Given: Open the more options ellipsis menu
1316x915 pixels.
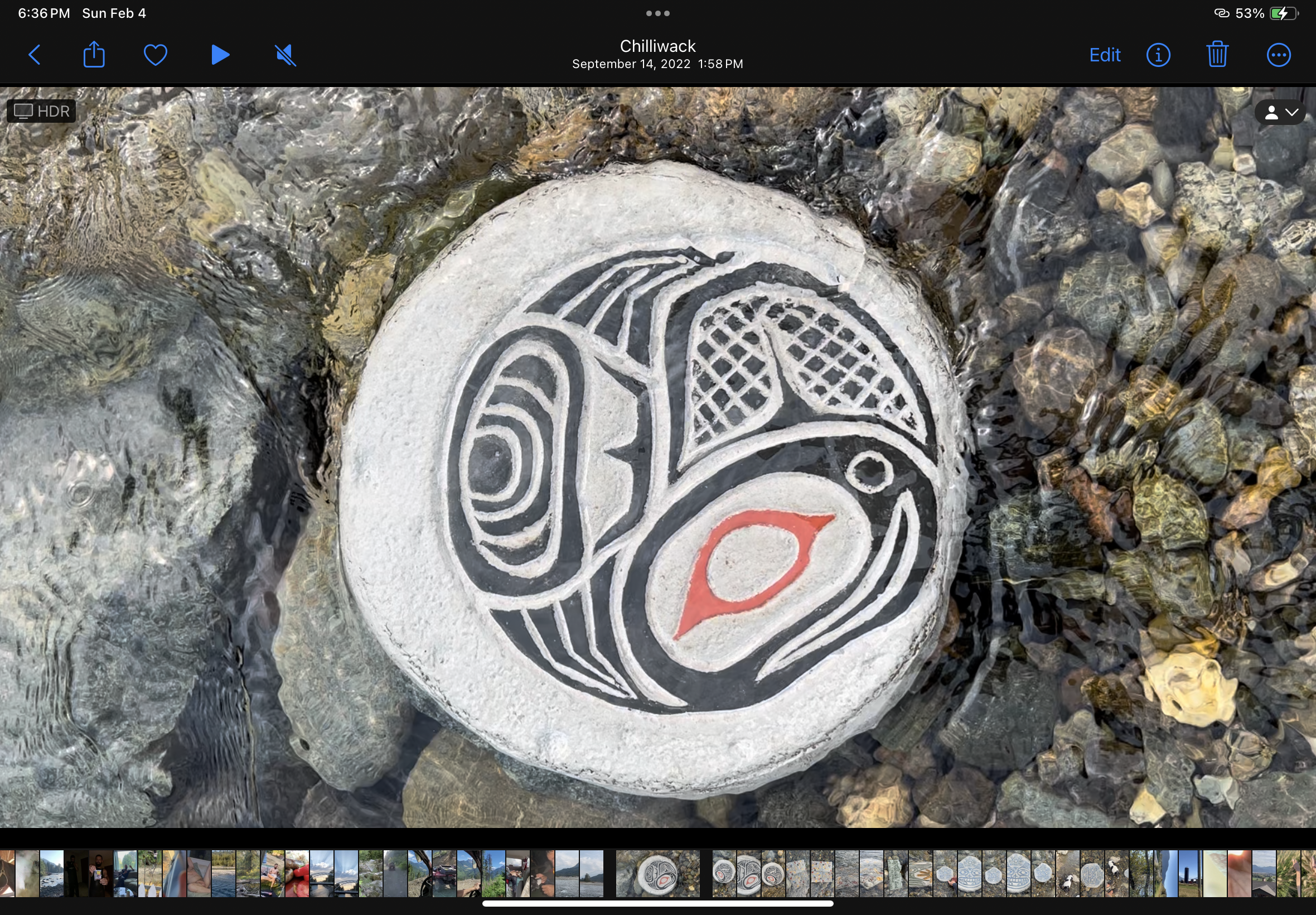Looking at the screenshot, I should pos(1278,55).
